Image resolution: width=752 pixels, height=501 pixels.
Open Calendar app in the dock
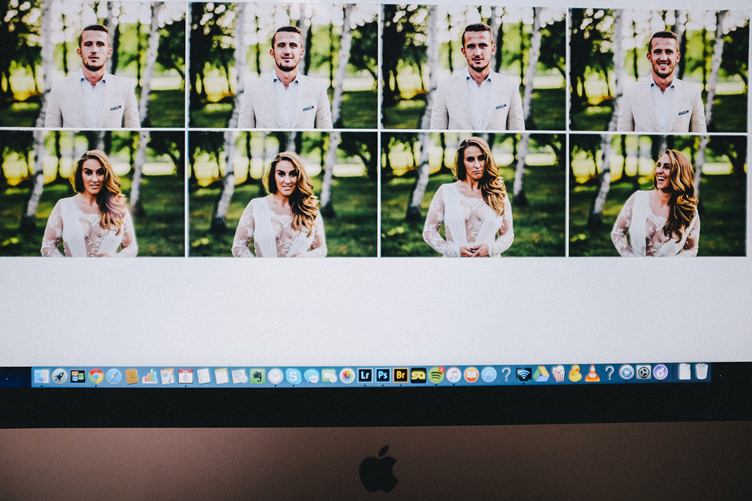click(186, 376)
